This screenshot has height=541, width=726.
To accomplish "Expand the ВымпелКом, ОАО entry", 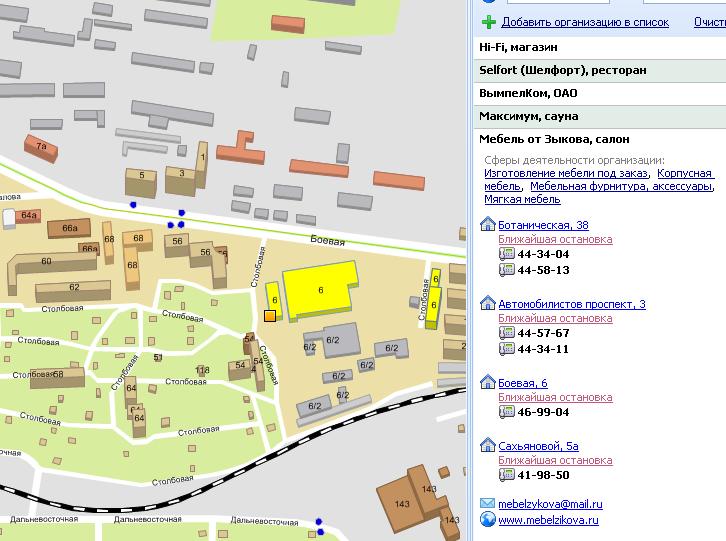I will pos(528,93).
